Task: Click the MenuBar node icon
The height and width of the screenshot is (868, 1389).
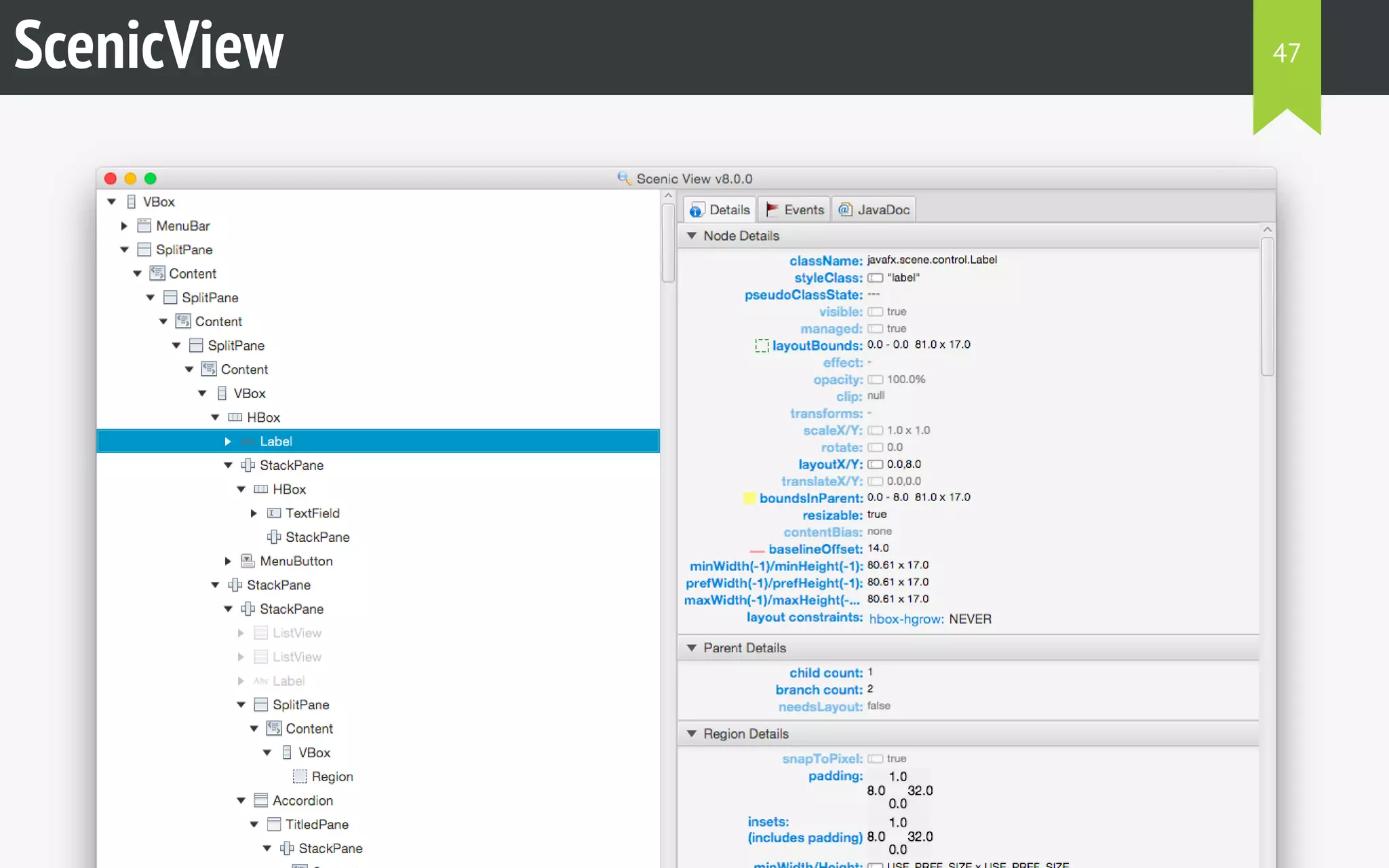Action: point(144,226)
